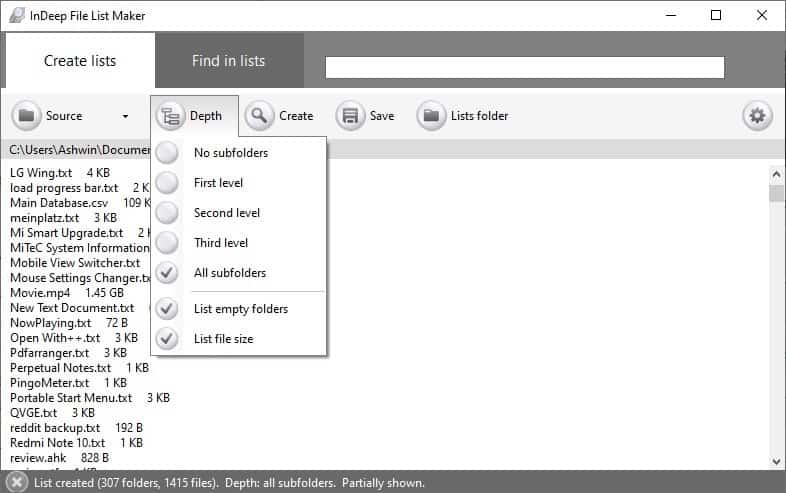
Task: Select meinplatz.txt entry
Action: 64,218
